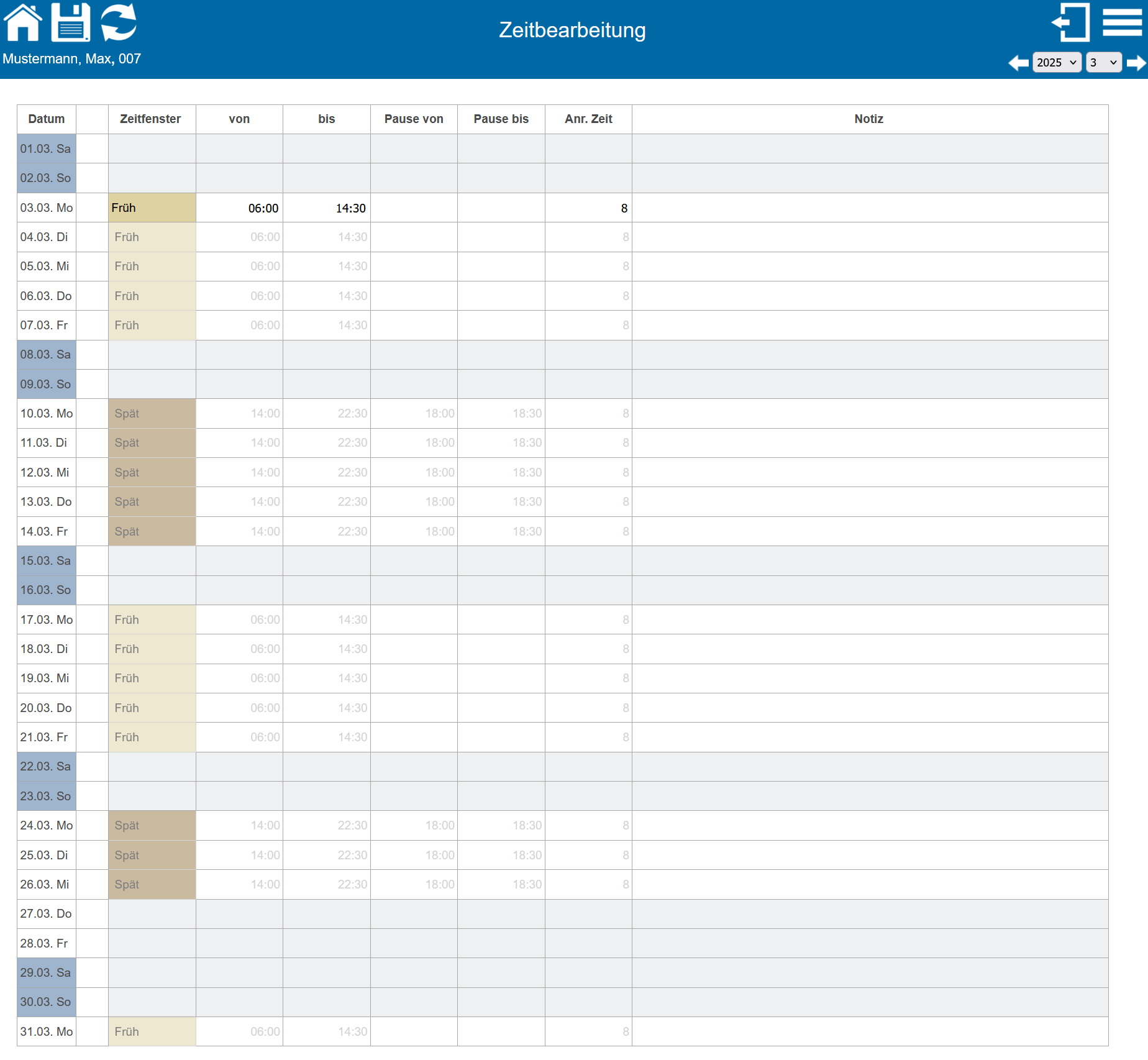Save changes with the floppy disk icon
This screenshot has height=1060, width=1148.
tap(70, 22)
